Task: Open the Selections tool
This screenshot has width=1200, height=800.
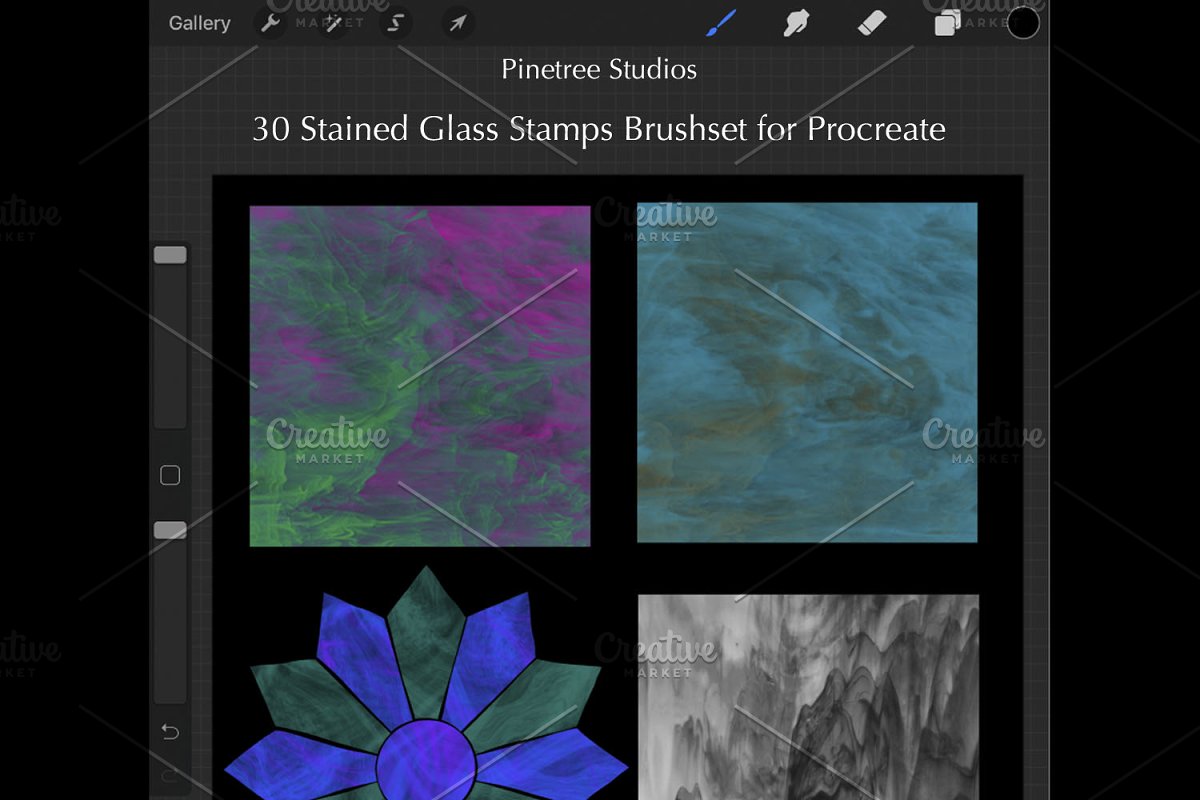Action: click(395, 22)
